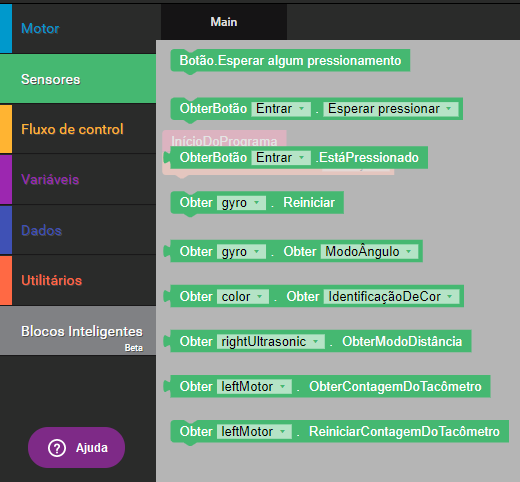The width and height of the screenshot is (520, 482).
Task: Open the rightUltrasonic dropdown
Action: (x=271, y=342)
